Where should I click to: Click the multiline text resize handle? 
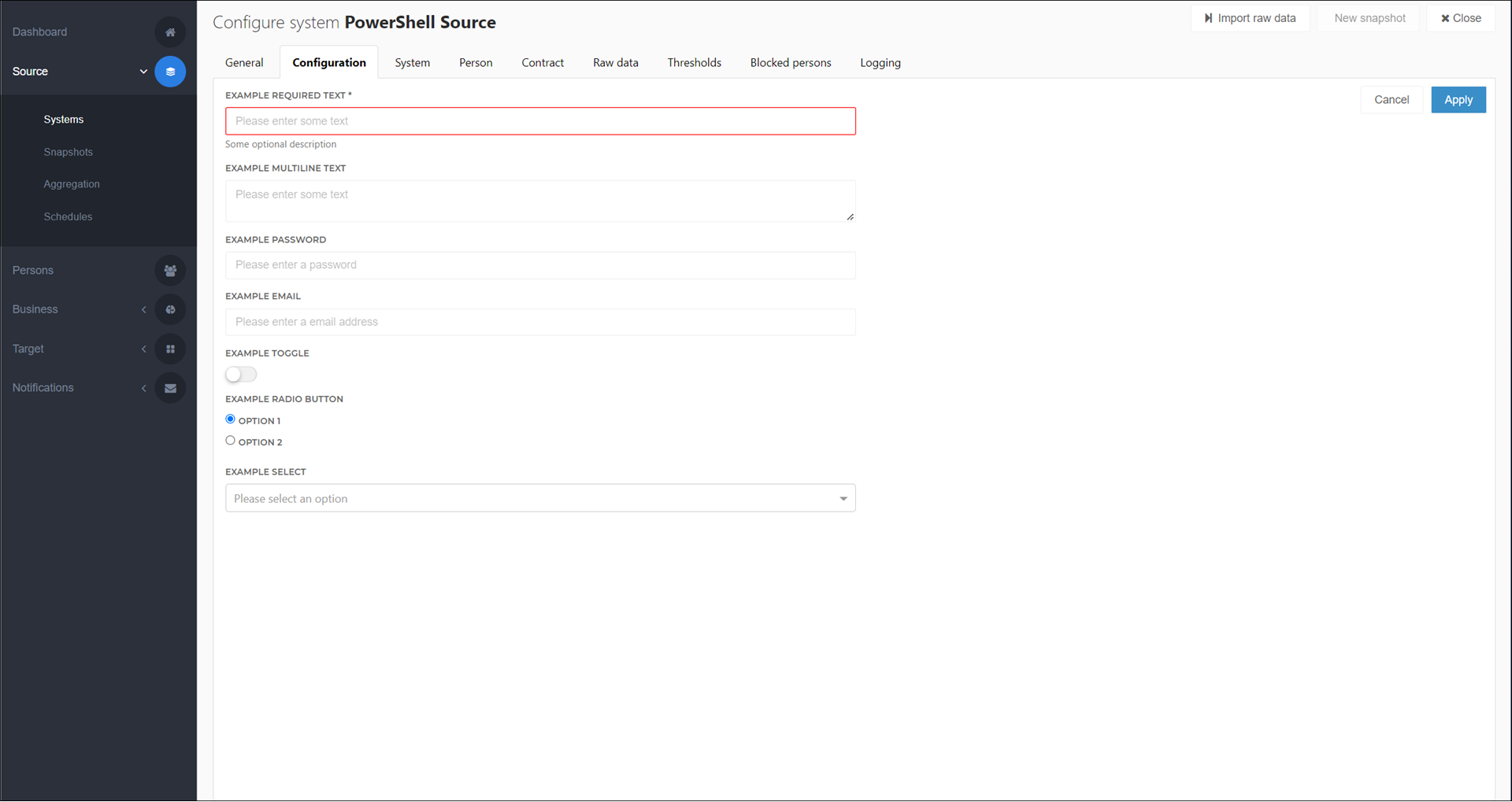850,217
